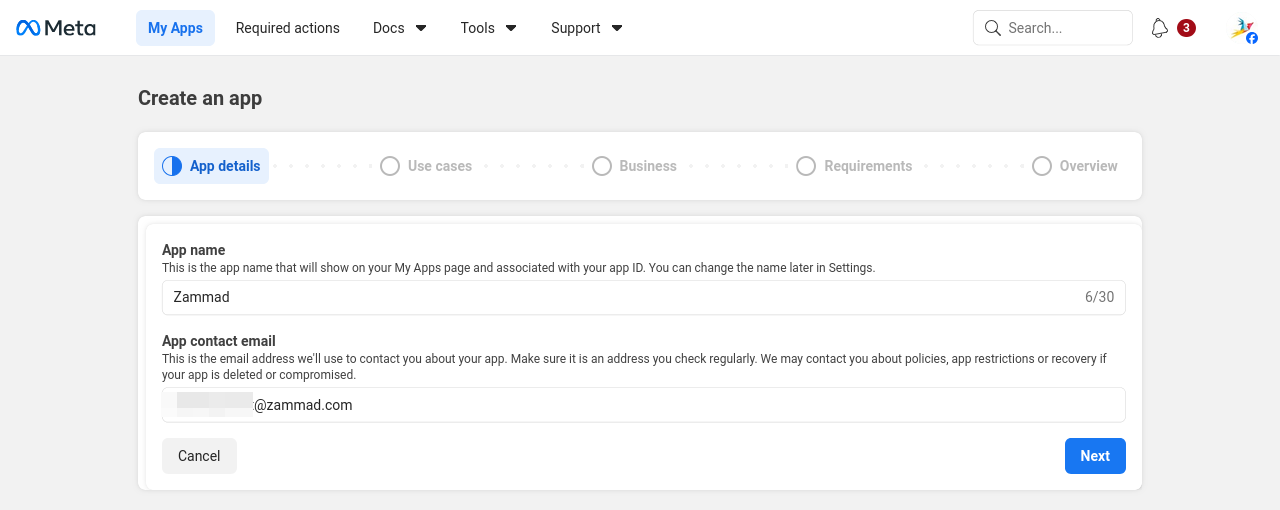Open the Tools menu
This screenshot has height=510, width=1280.
pos(489,28)
